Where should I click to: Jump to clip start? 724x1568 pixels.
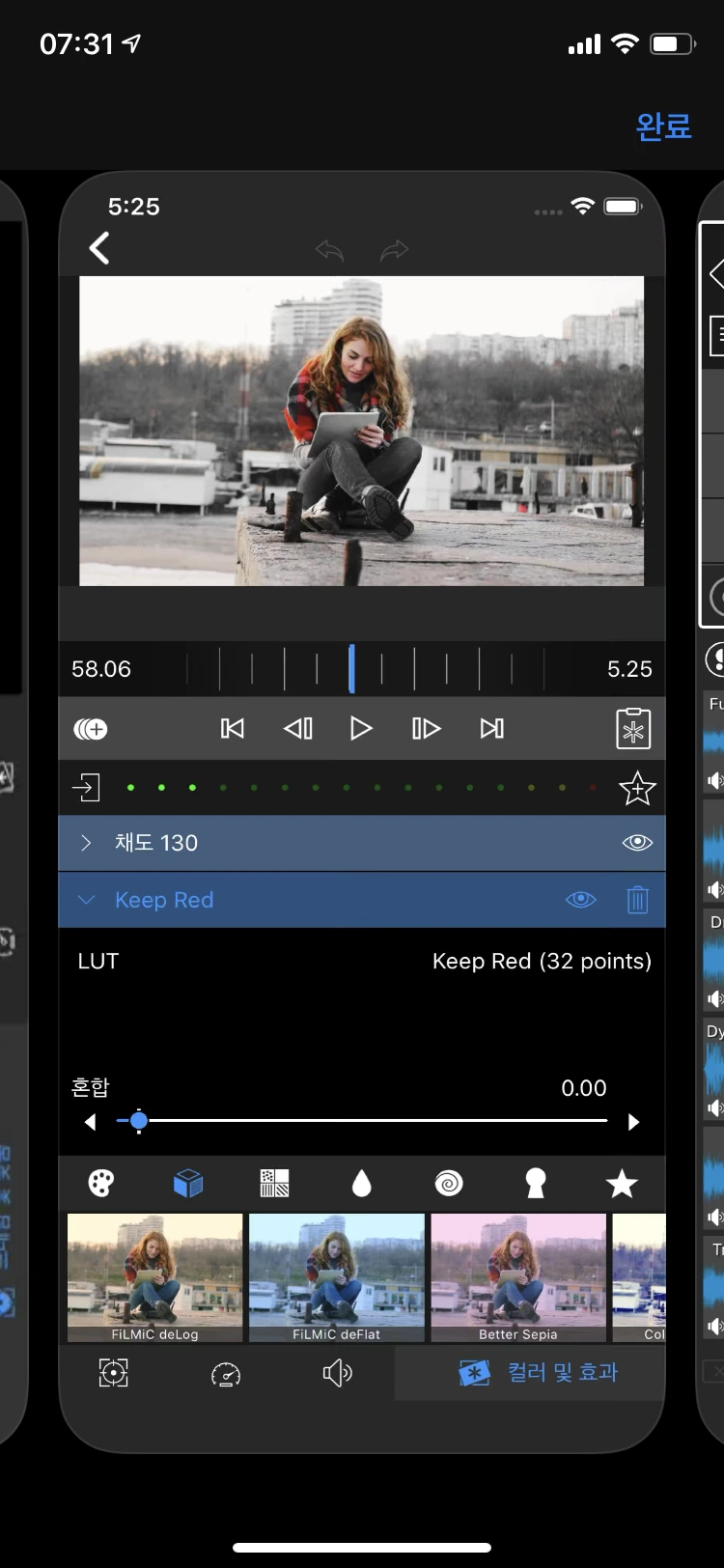[233, 728]
